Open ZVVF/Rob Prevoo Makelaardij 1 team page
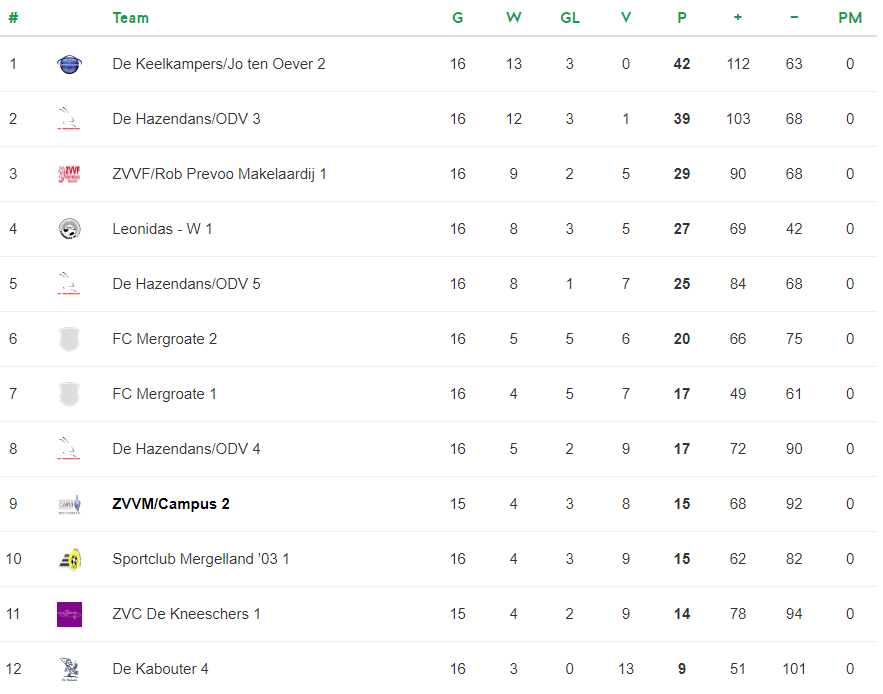883x694 pixels. 219,174
